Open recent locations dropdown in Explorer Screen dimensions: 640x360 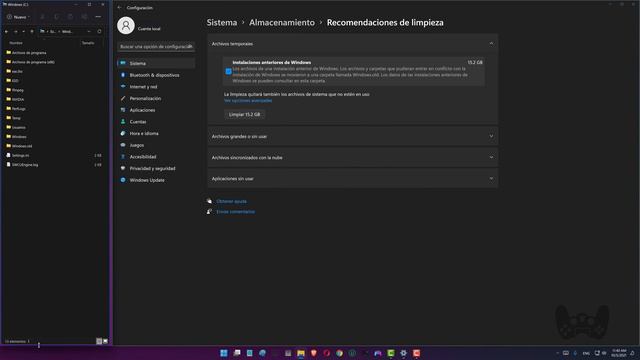click(23, 31)
